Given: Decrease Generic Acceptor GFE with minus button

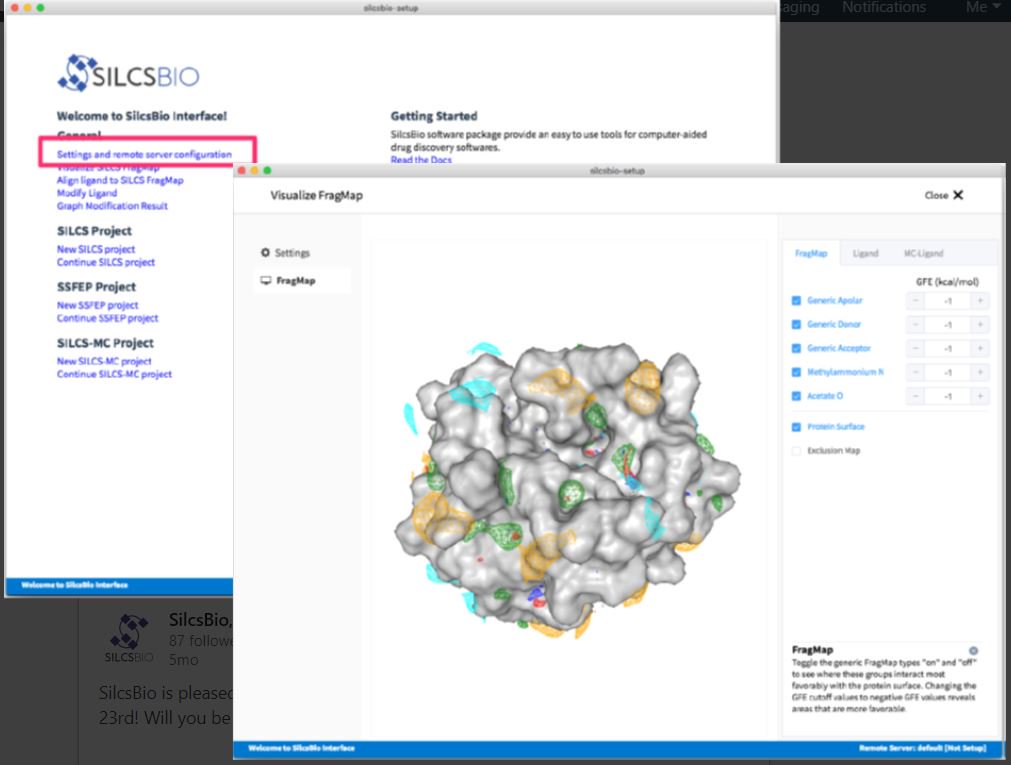Looking at the screenshot, I should tap(915, 348).
